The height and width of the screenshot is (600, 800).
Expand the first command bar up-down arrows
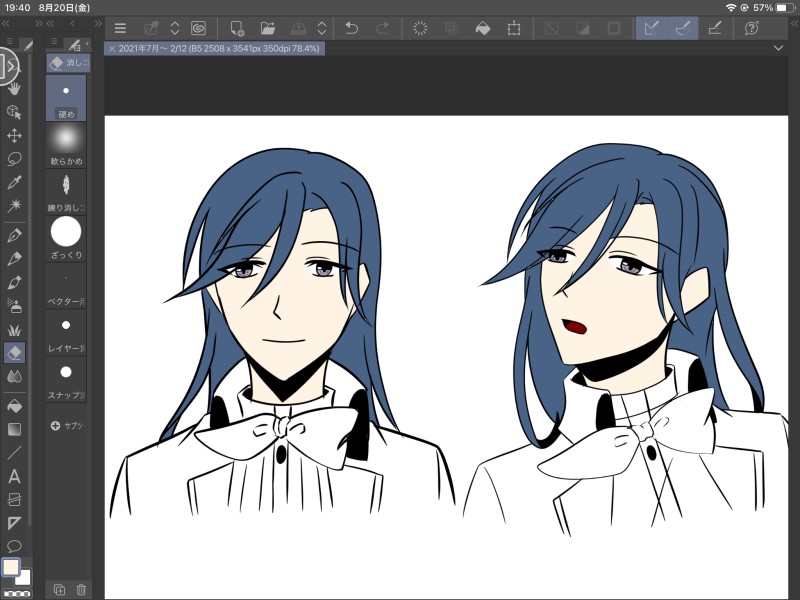coord(174,28)
